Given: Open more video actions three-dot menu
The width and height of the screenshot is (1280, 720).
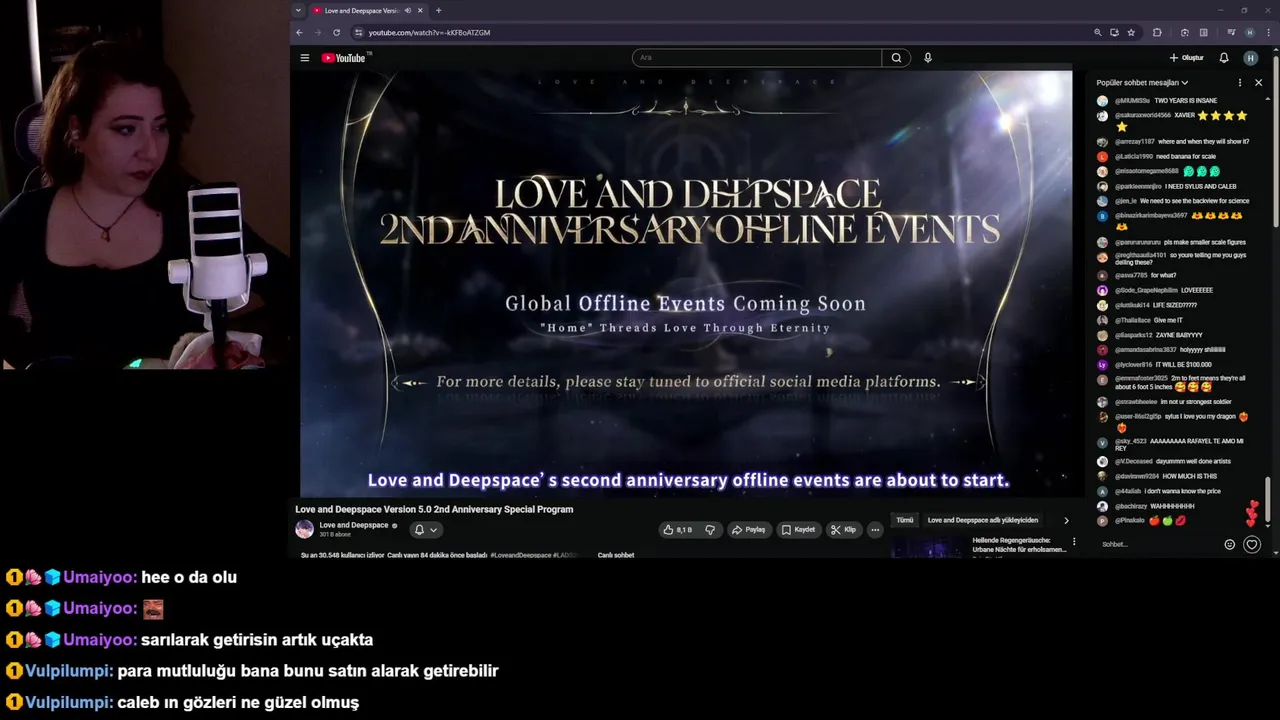Looking at the screenshot, I should 875,530.
